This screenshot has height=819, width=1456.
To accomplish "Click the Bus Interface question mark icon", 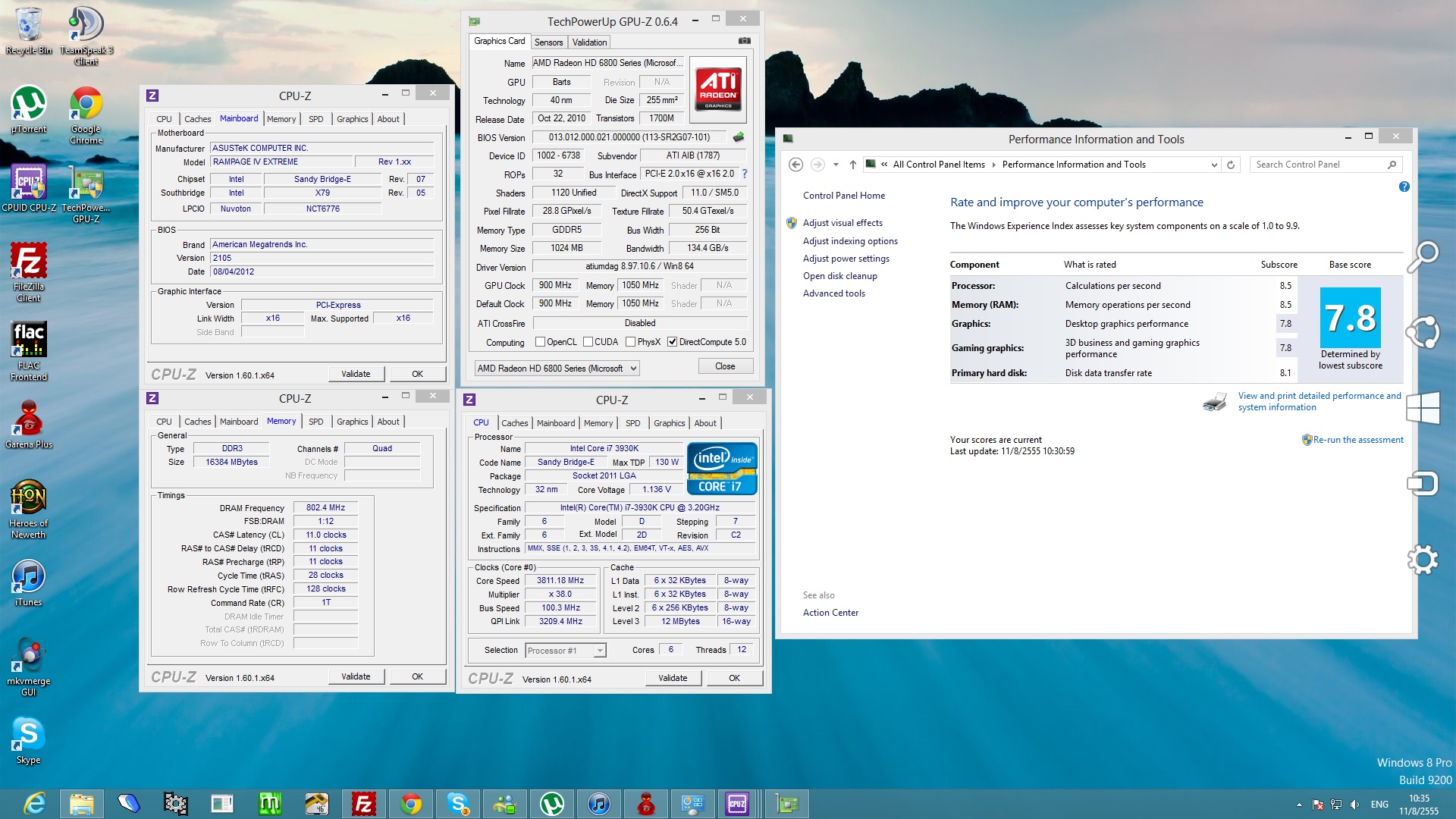I will click(x=745, y=174).
